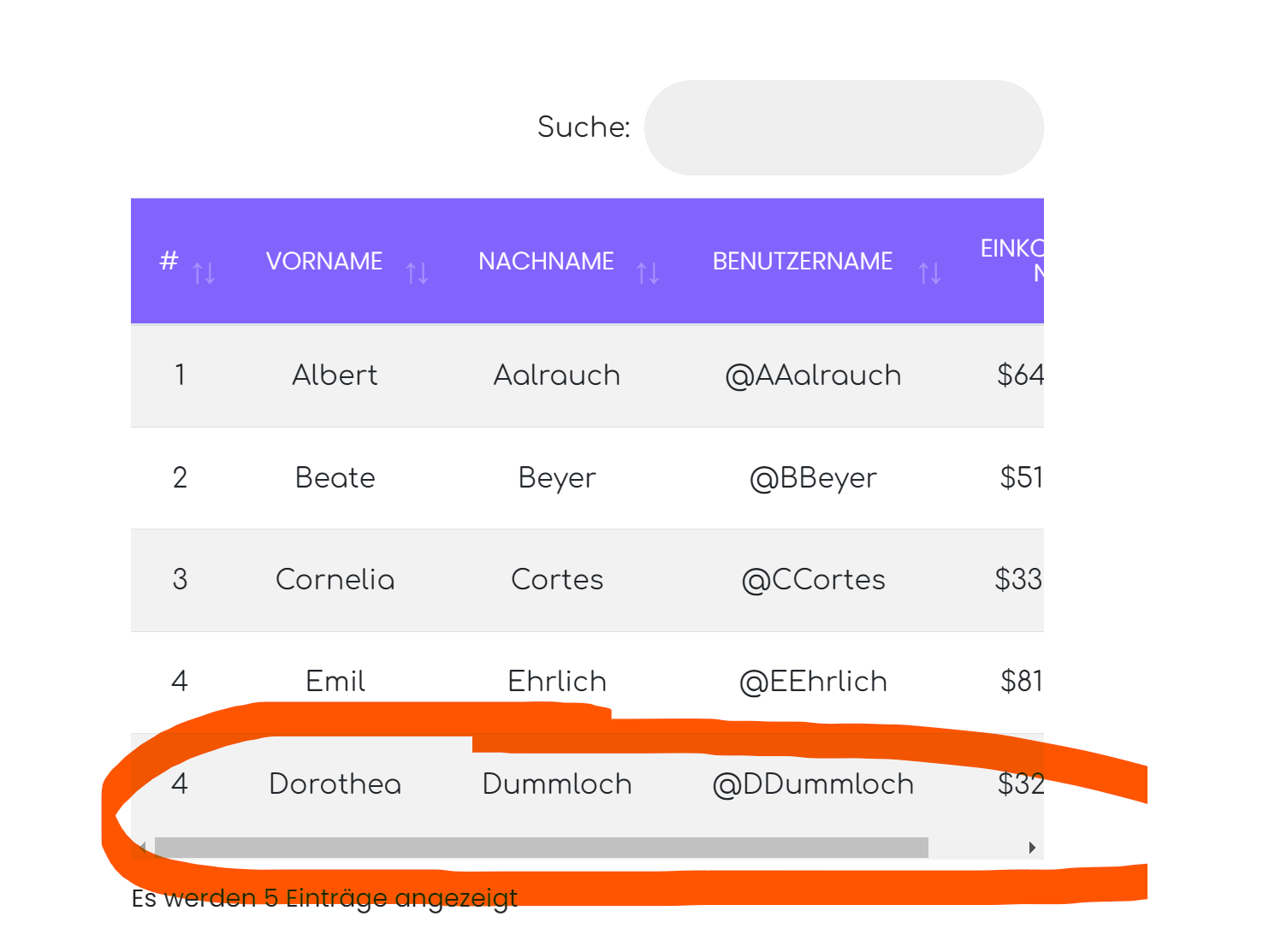Click the @EEhrlich username cell
The image size is (1287, 952).
click(x=813, y=682)
